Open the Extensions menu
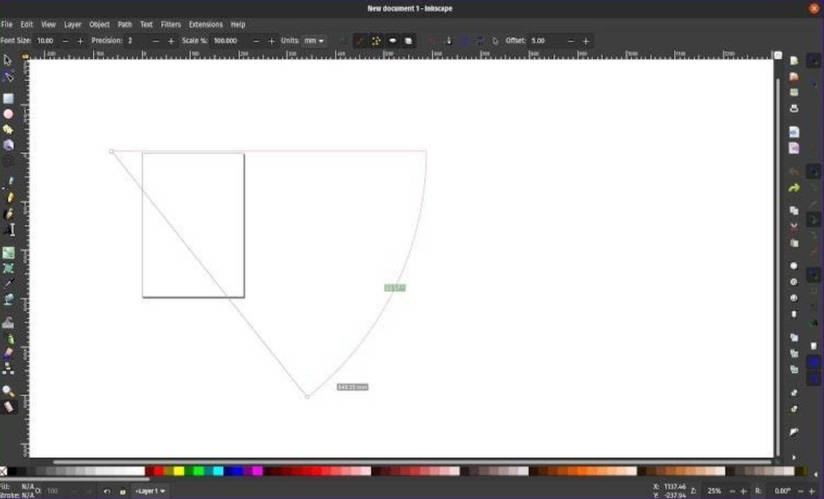 (205, 24)
